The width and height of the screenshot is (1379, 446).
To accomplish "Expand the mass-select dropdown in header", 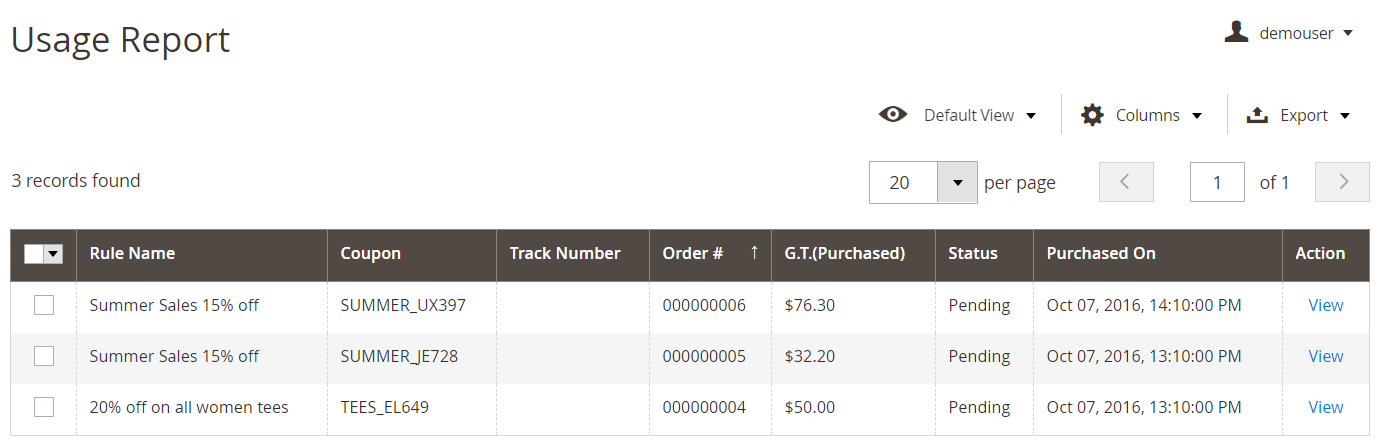I will [x=54, y=255].
